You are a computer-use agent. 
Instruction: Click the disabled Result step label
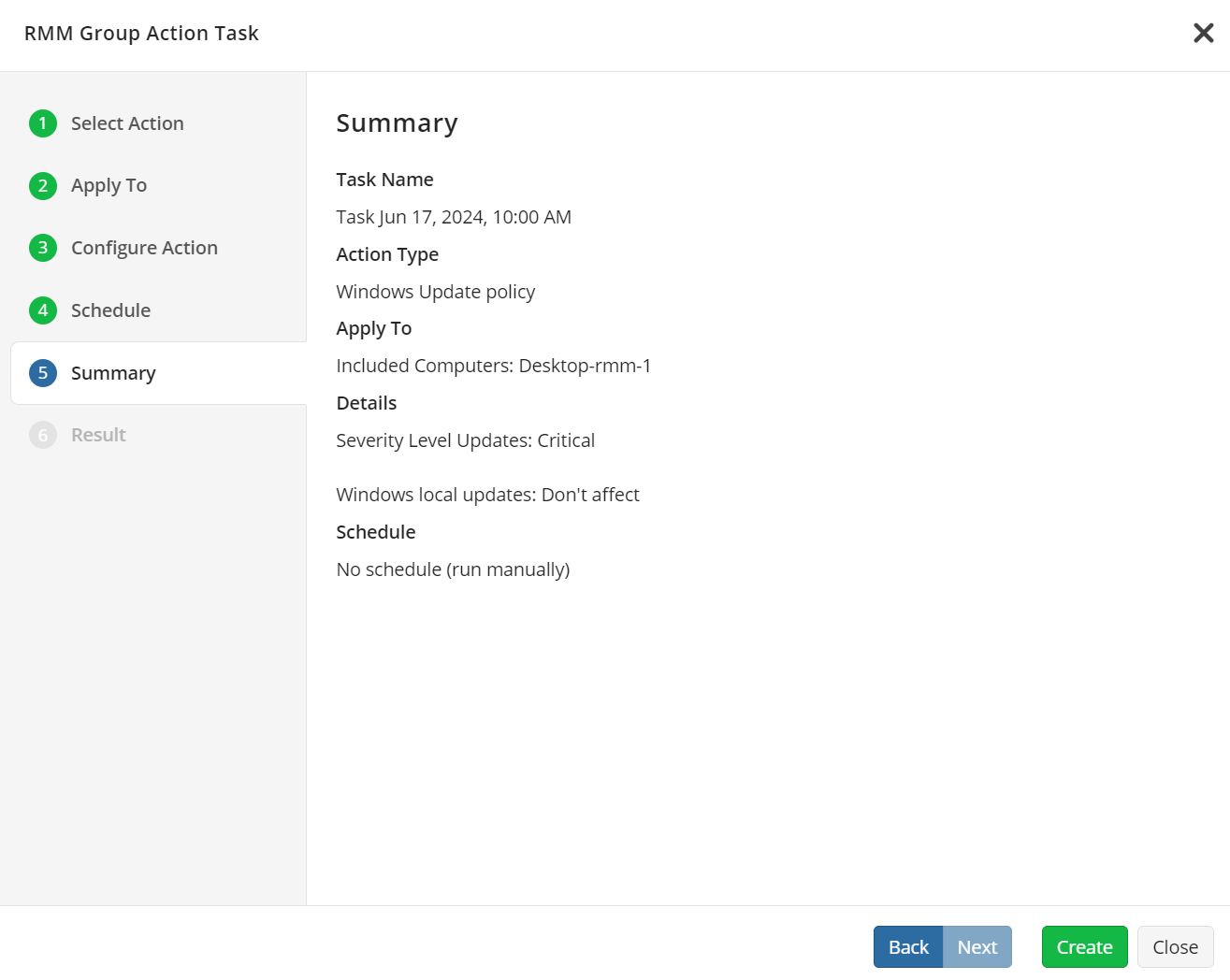point(98,435)
